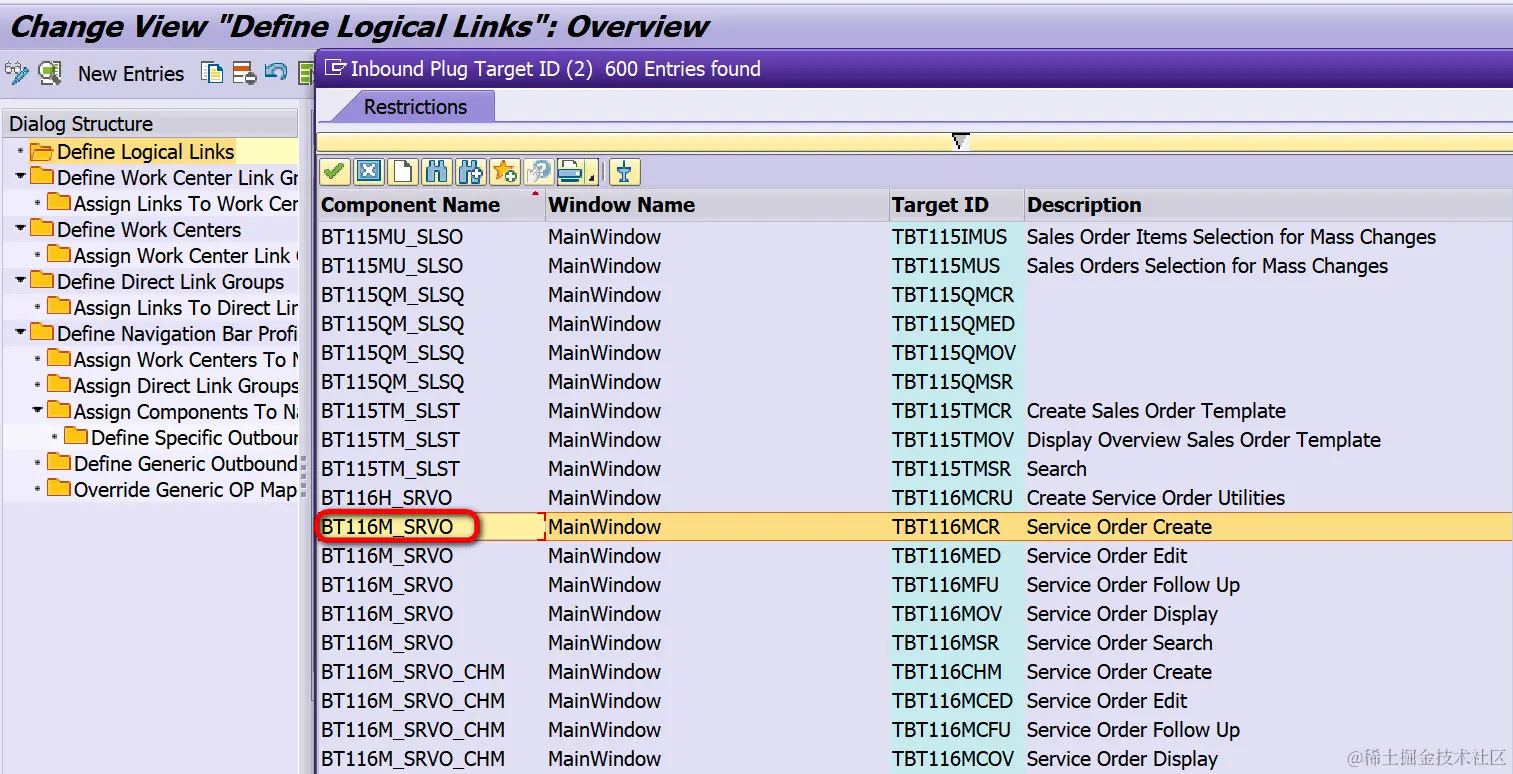Select Define Logical Links folder

pyautogui.click(x=145, y=152)
